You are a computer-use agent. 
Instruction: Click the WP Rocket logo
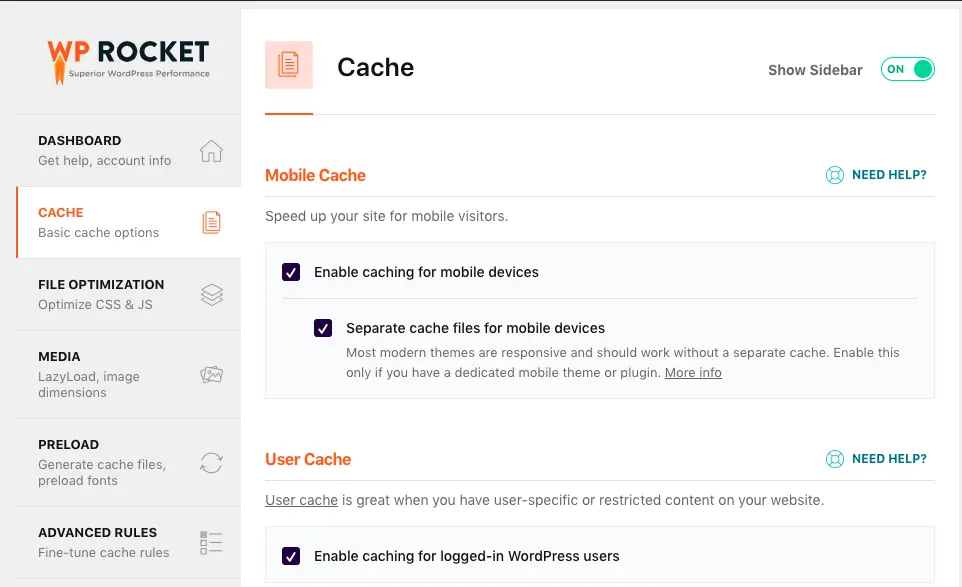(128, 60)
